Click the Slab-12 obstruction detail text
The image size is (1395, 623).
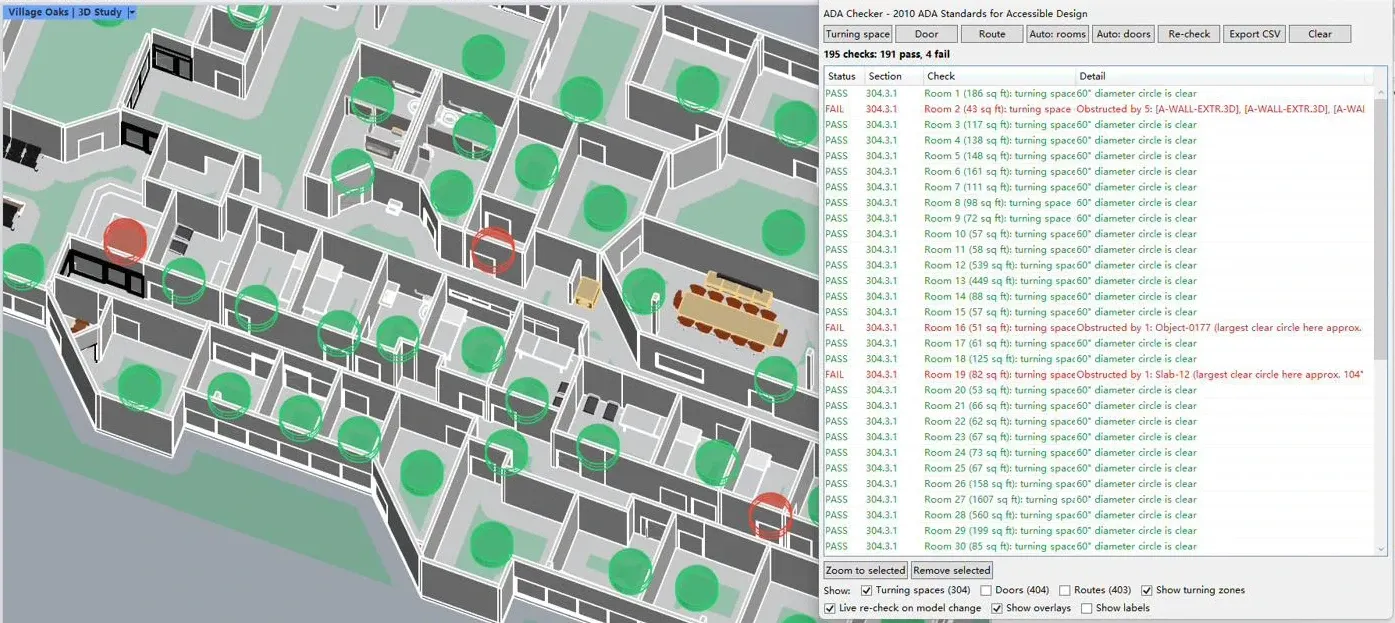[1220, 374]
